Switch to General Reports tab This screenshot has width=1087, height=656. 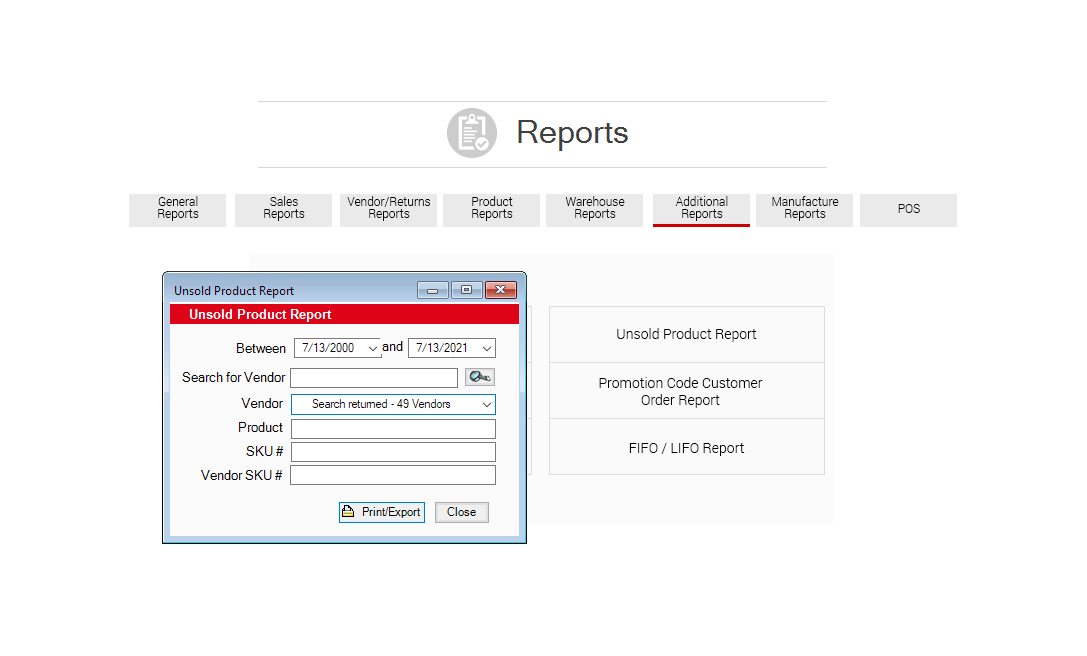click(178, 209)
